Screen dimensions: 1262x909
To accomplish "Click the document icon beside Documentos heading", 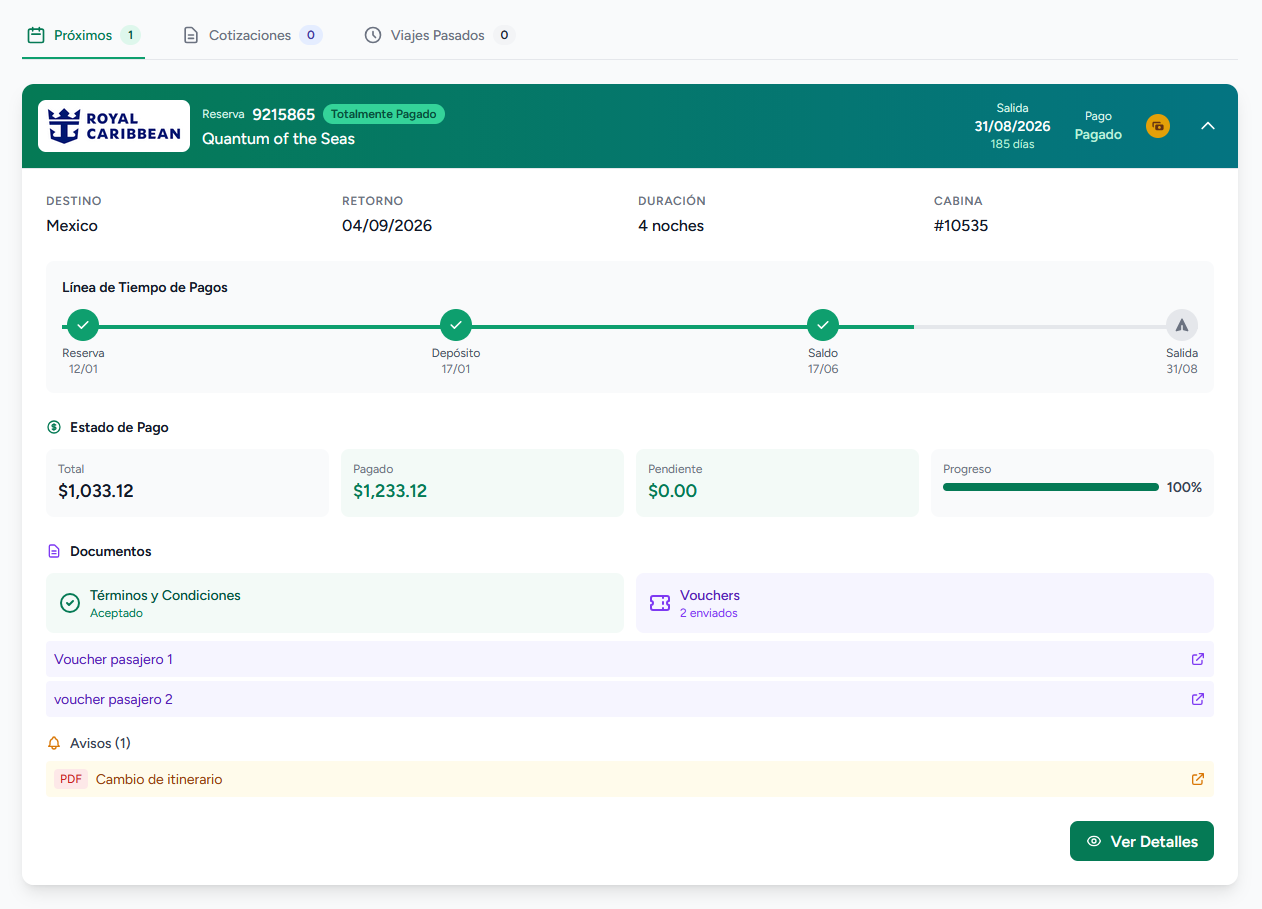I will click(51, 551).
